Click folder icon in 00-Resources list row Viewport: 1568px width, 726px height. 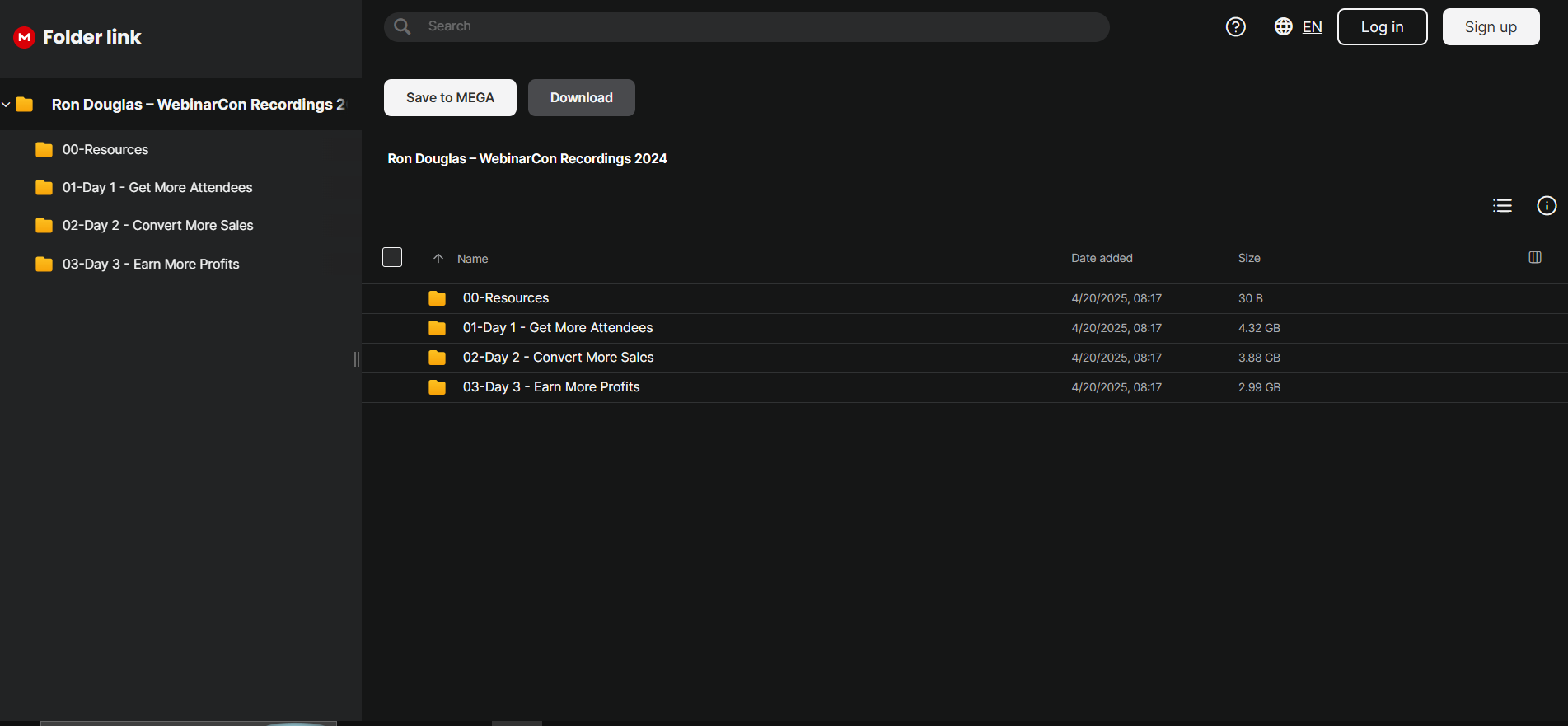pyautogui.click(x=438, y=298)
